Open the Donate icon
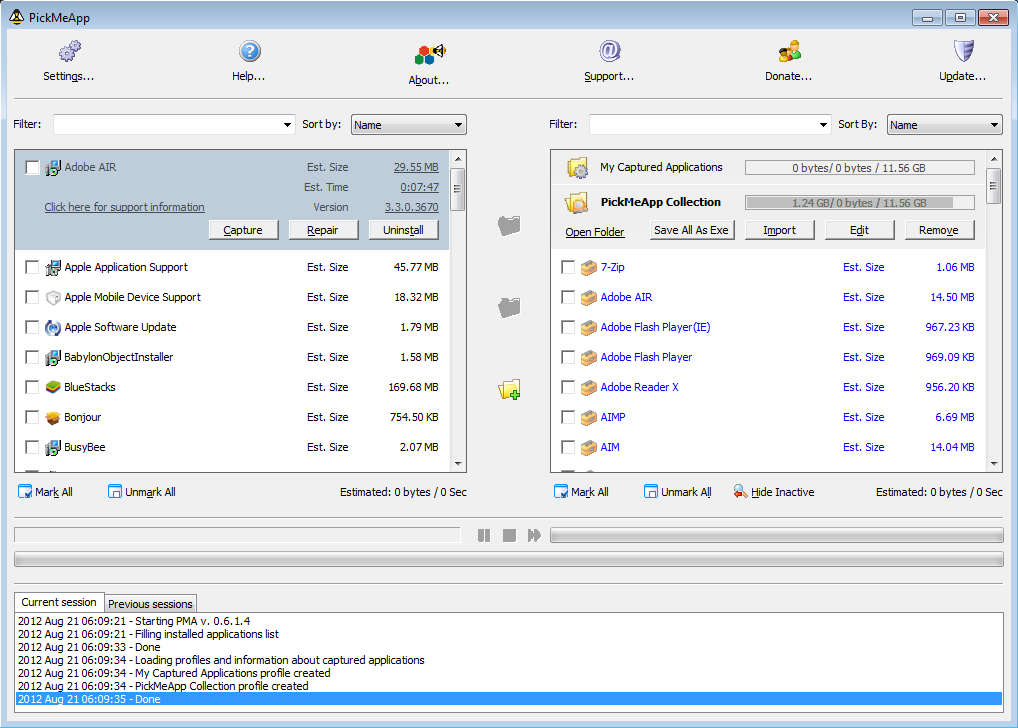Viewport: 1018px width, 728px height. pyautogui.click(x=789, y=51)
